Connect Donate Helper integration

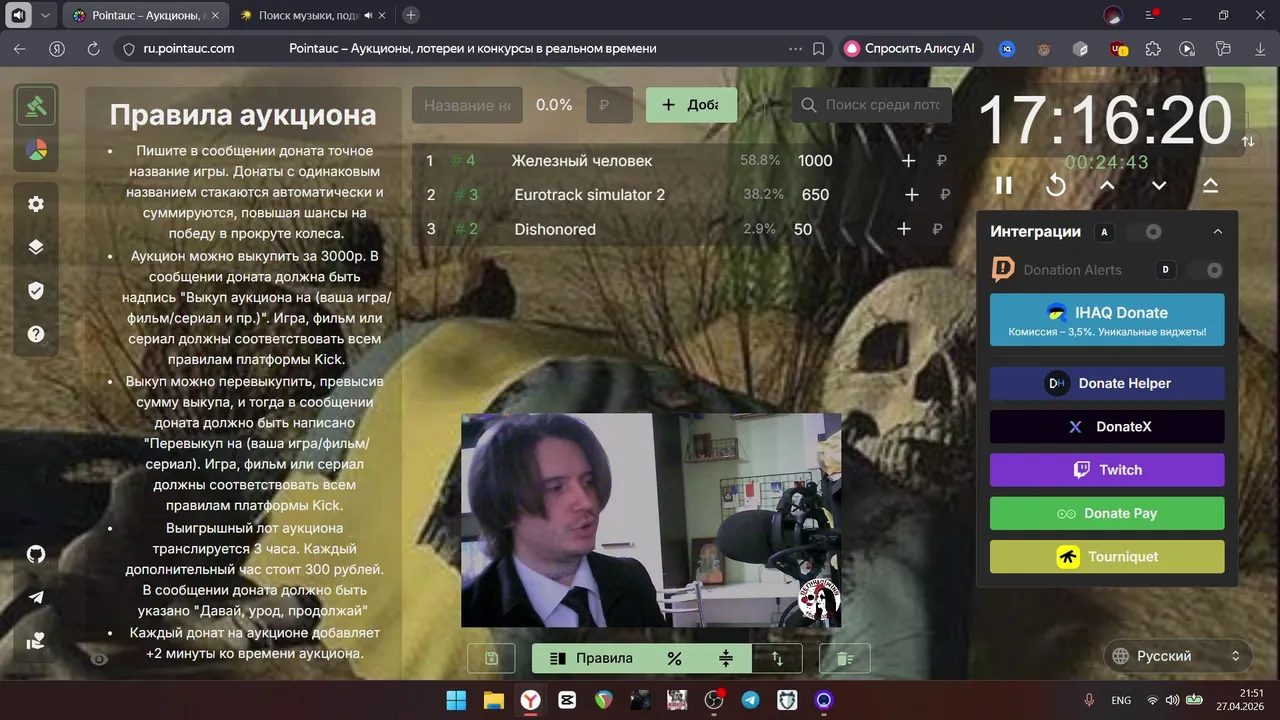1107,383
